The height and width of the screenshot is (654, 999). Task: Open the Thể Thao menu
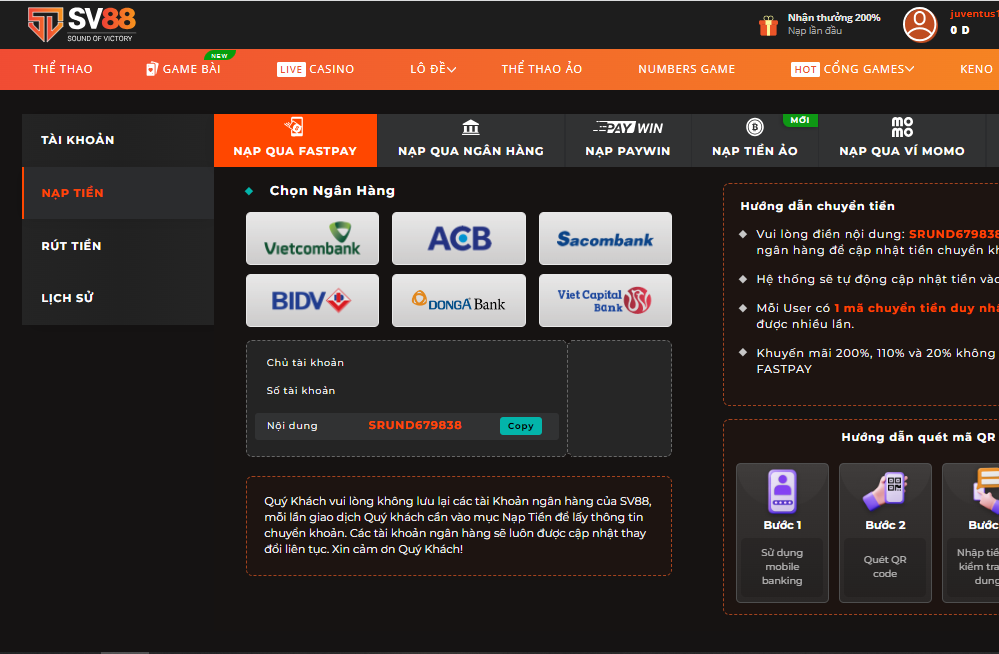(x=62, y=69)
